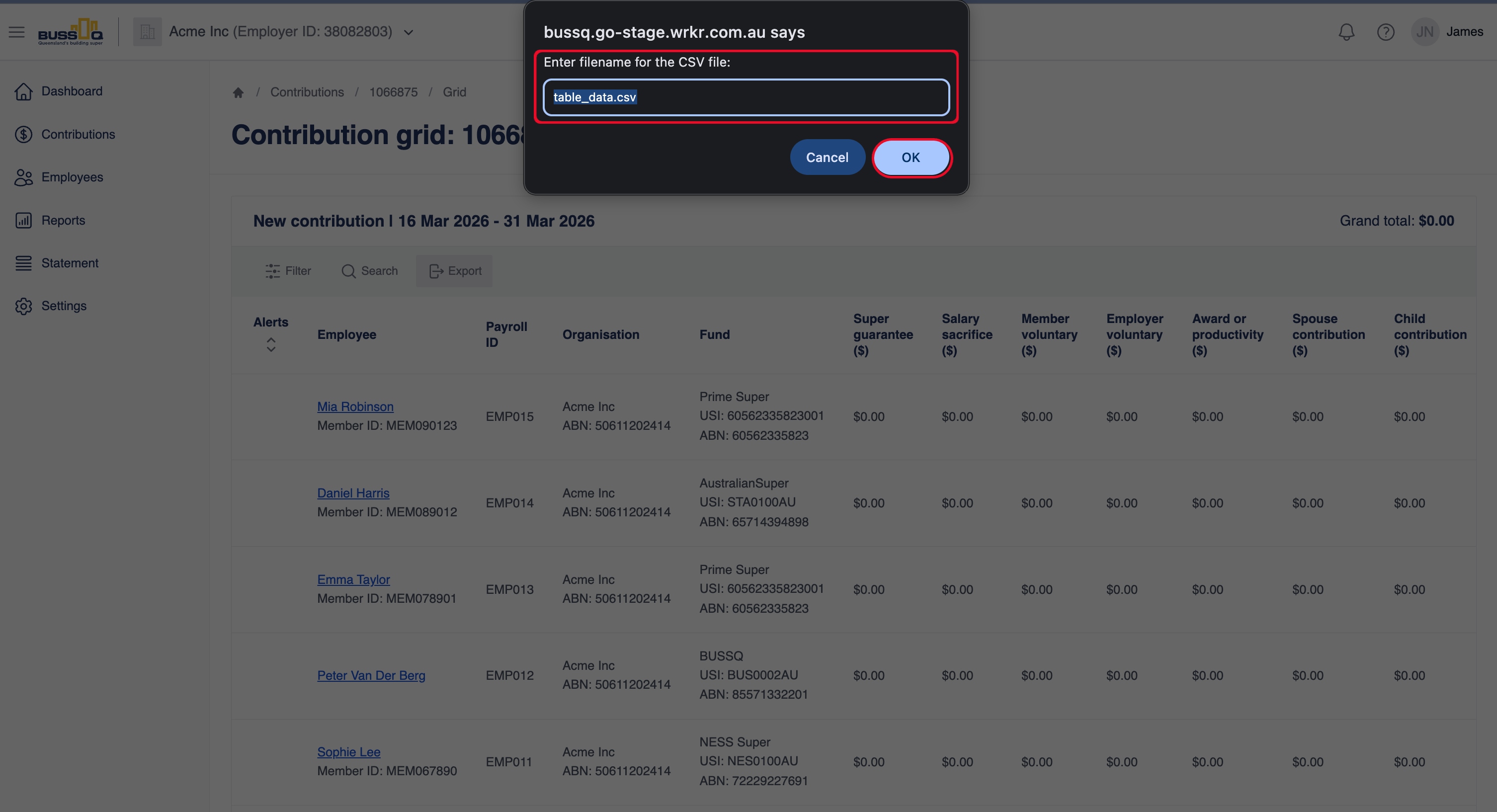The height and width of the screenshot is (812, 1497).
Task: Click the Reports chart icon
Action: pyautogui.click(x=23, y=220)
